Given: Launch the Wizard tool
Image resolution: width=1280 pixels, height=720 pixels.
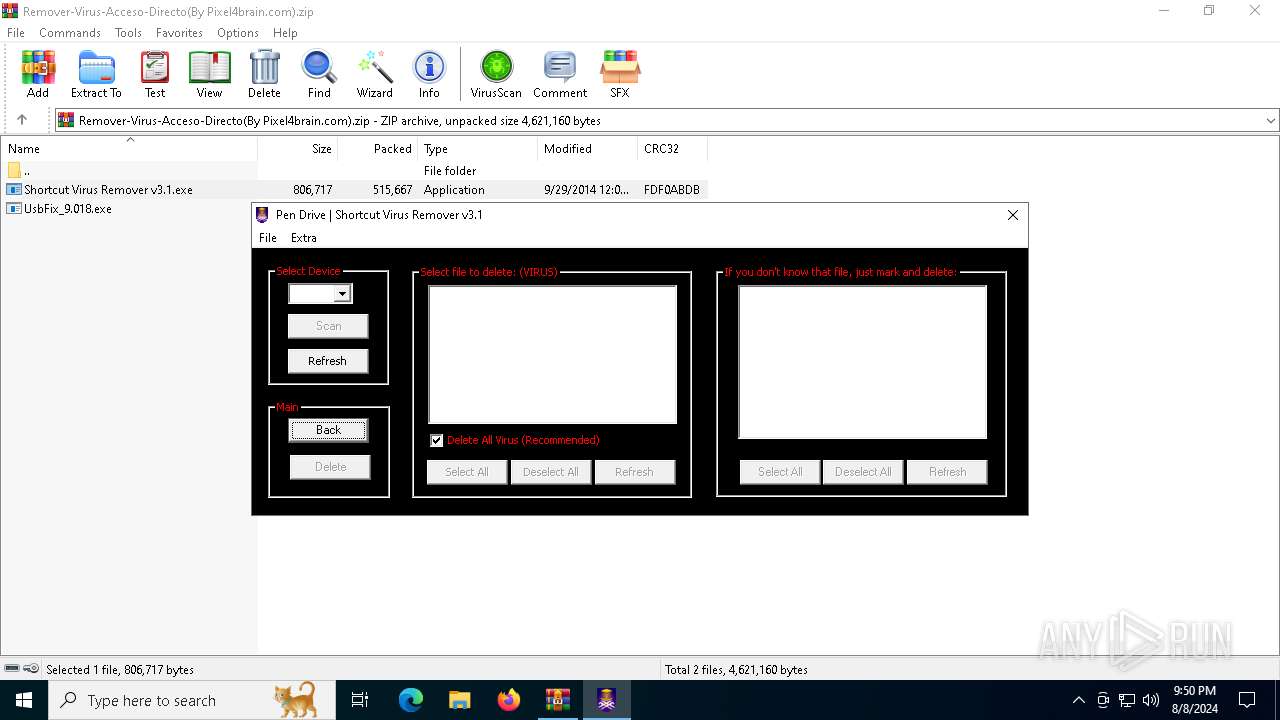Looking at the screenshot, I should click(375, 75).
